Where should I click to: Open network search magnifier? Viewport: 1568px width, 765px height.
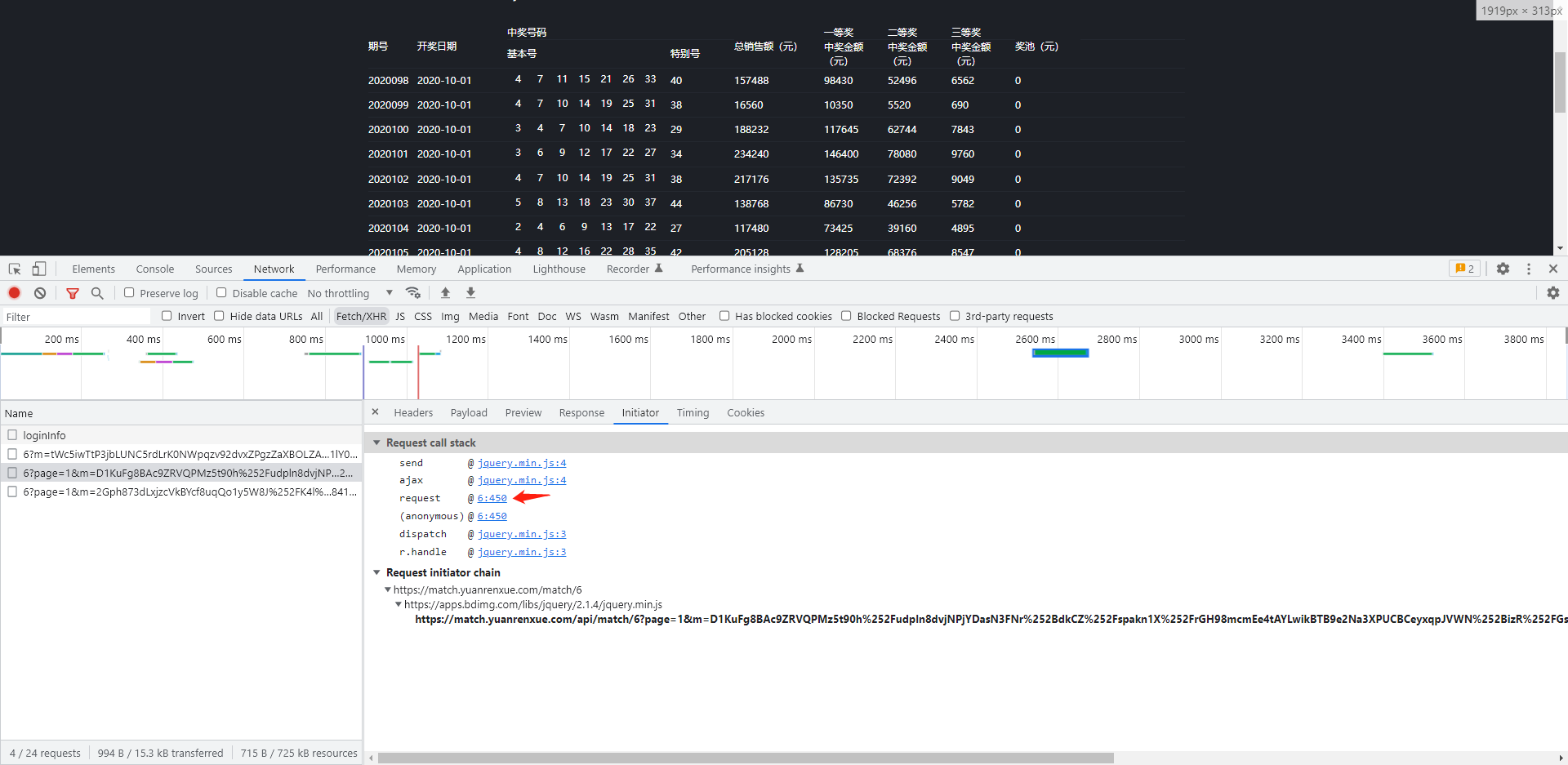[97, 293]
